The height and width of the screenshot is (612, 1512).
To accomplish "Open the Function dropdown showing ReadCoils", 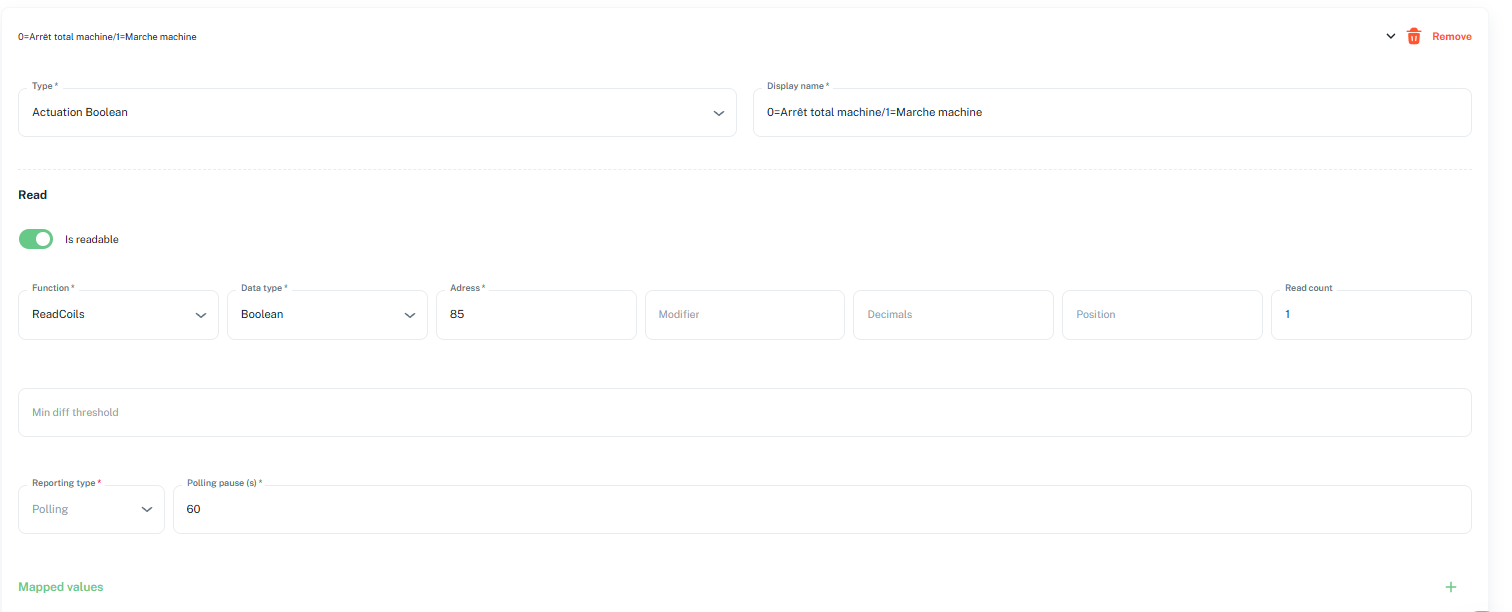I will pyautogui.click(x=118, y=315).
